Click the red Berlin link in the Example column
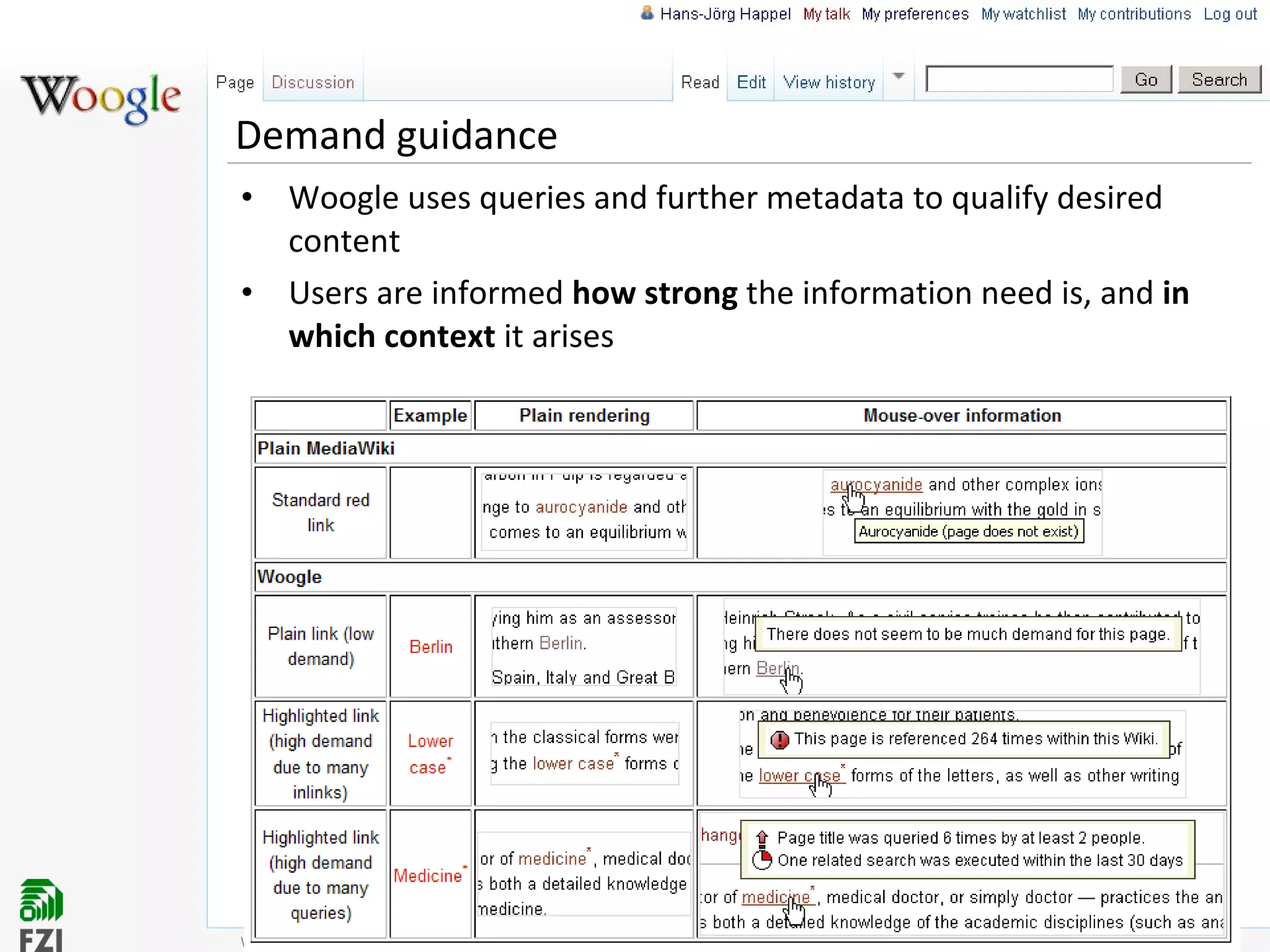Screen dimensions: 1270x952 coord(431,647)
